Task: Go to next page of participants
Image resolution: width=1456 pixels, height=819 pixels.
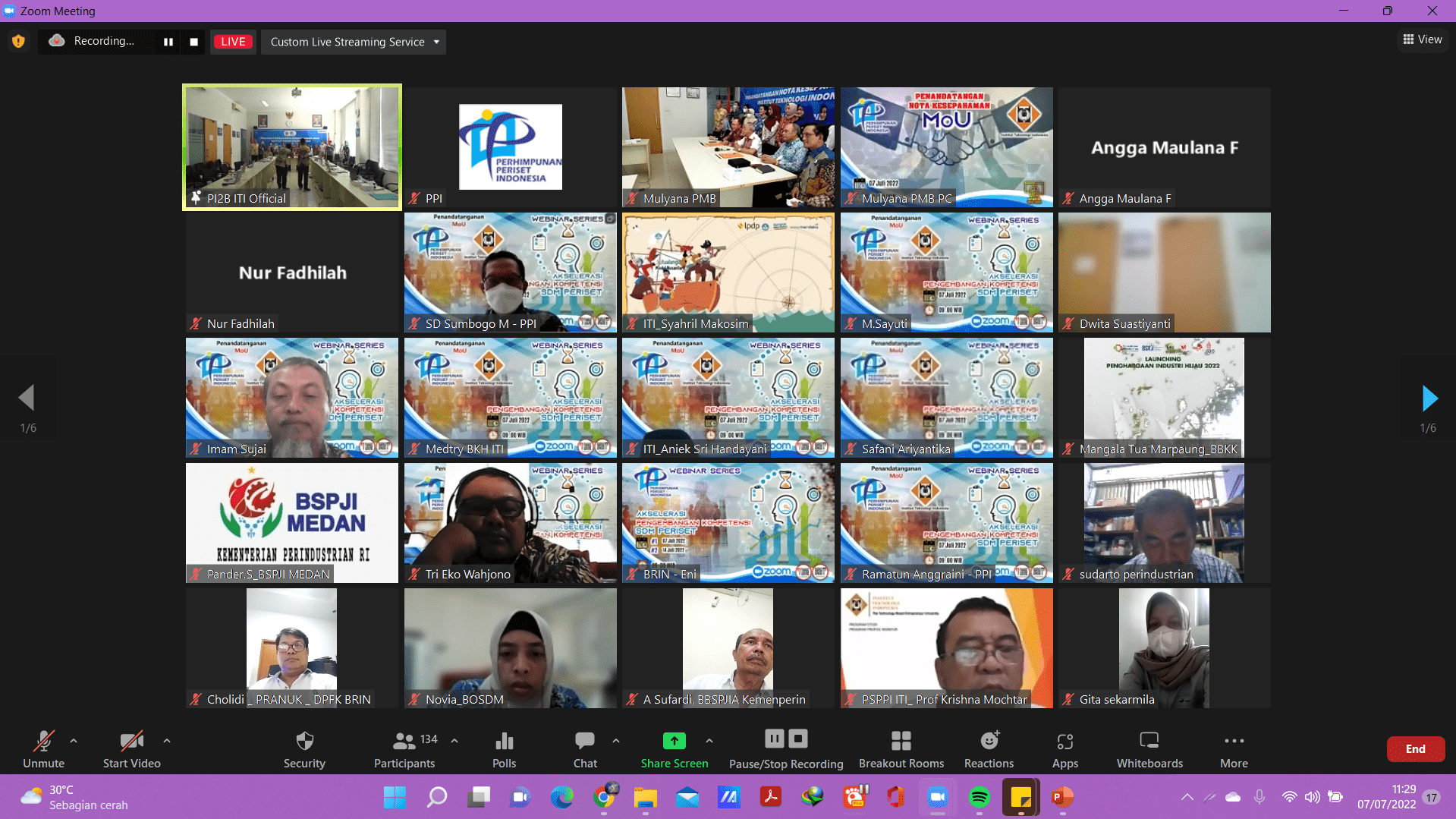Action: pos(1429,398)
